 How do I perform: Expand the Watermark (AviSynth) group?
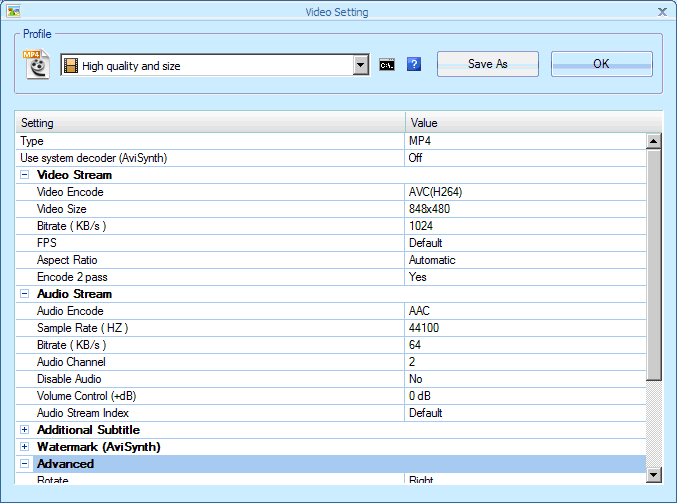(x=25, y=446)
